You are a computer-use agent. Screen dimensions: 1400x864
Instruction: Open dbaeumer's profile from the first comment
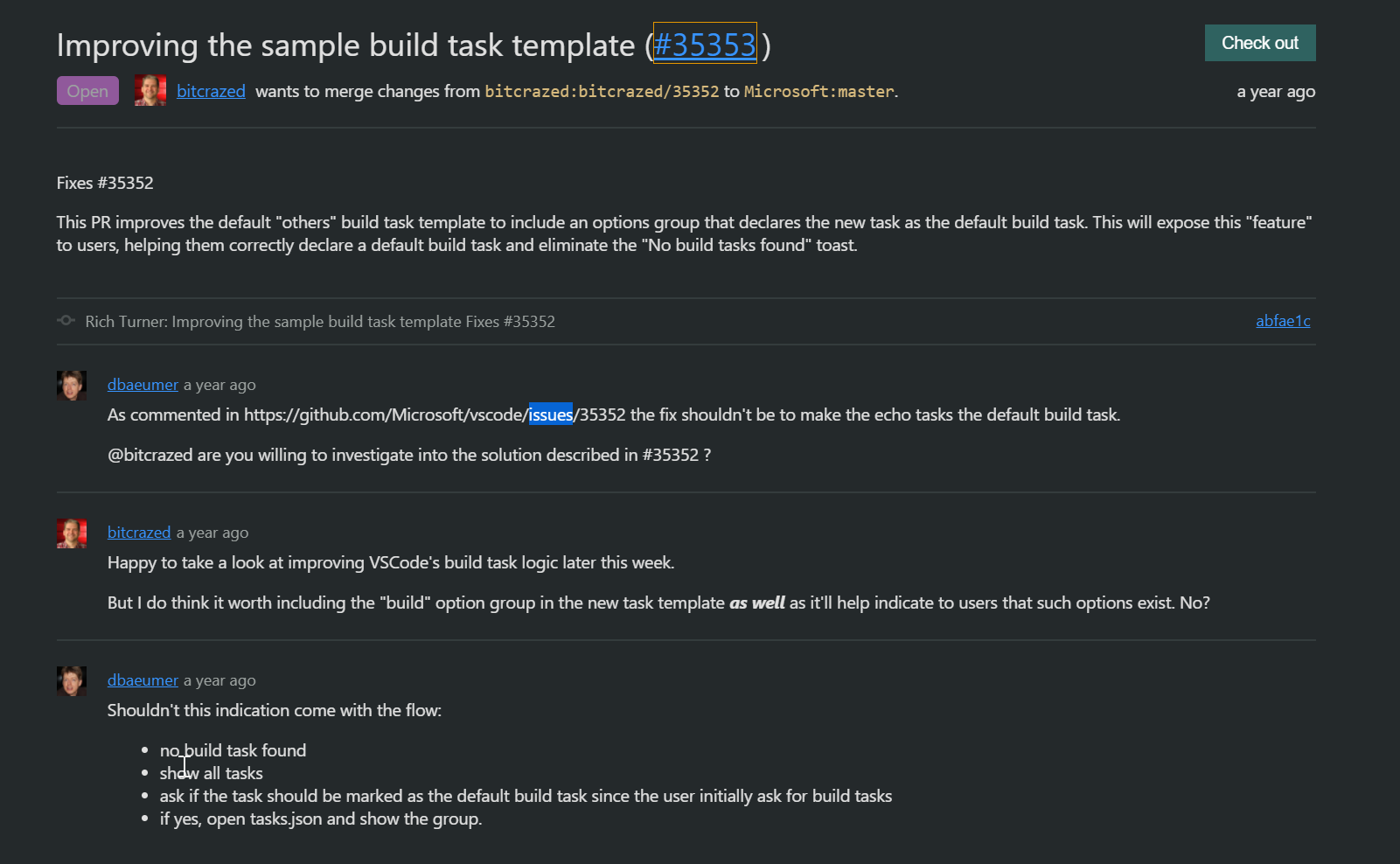142,384
